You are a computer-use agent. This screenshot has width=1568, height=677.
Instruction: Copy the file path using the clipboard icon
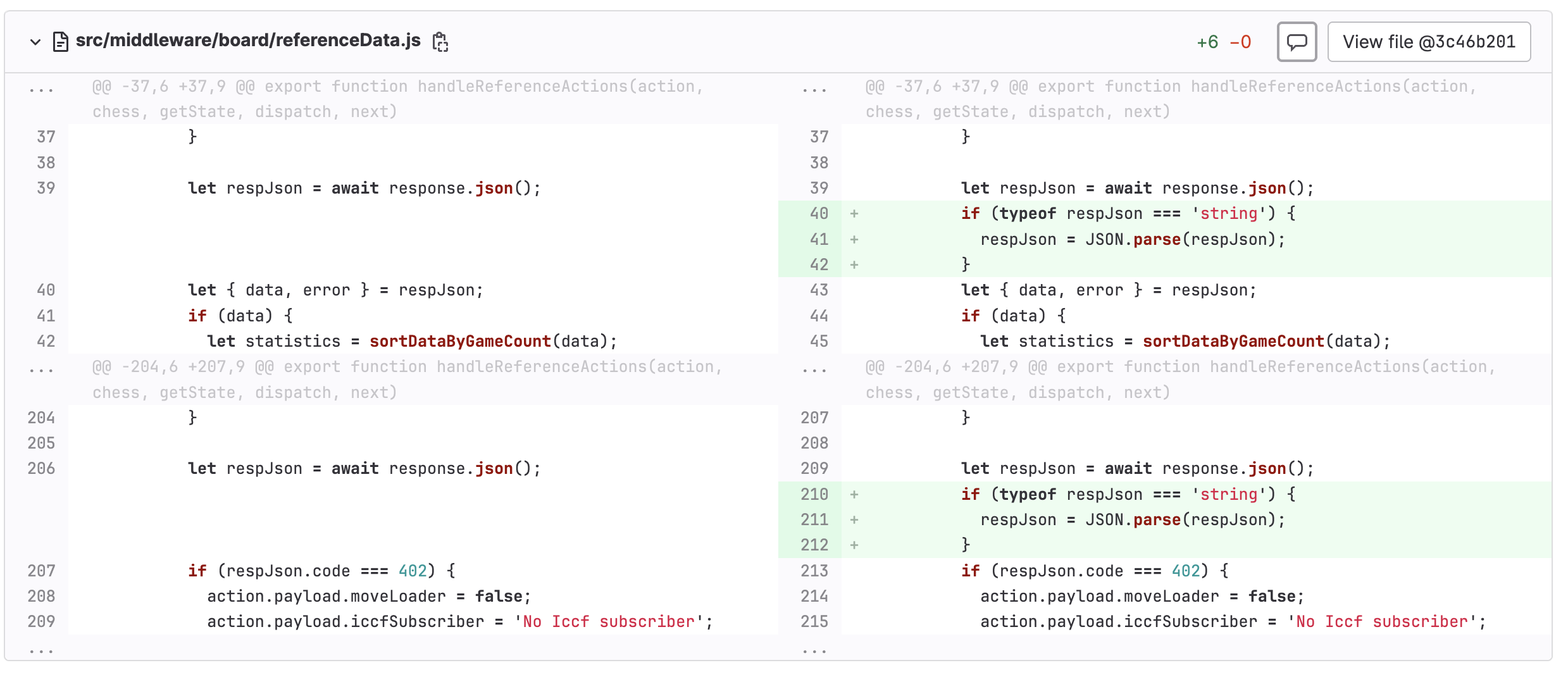[x=440, y=42]
